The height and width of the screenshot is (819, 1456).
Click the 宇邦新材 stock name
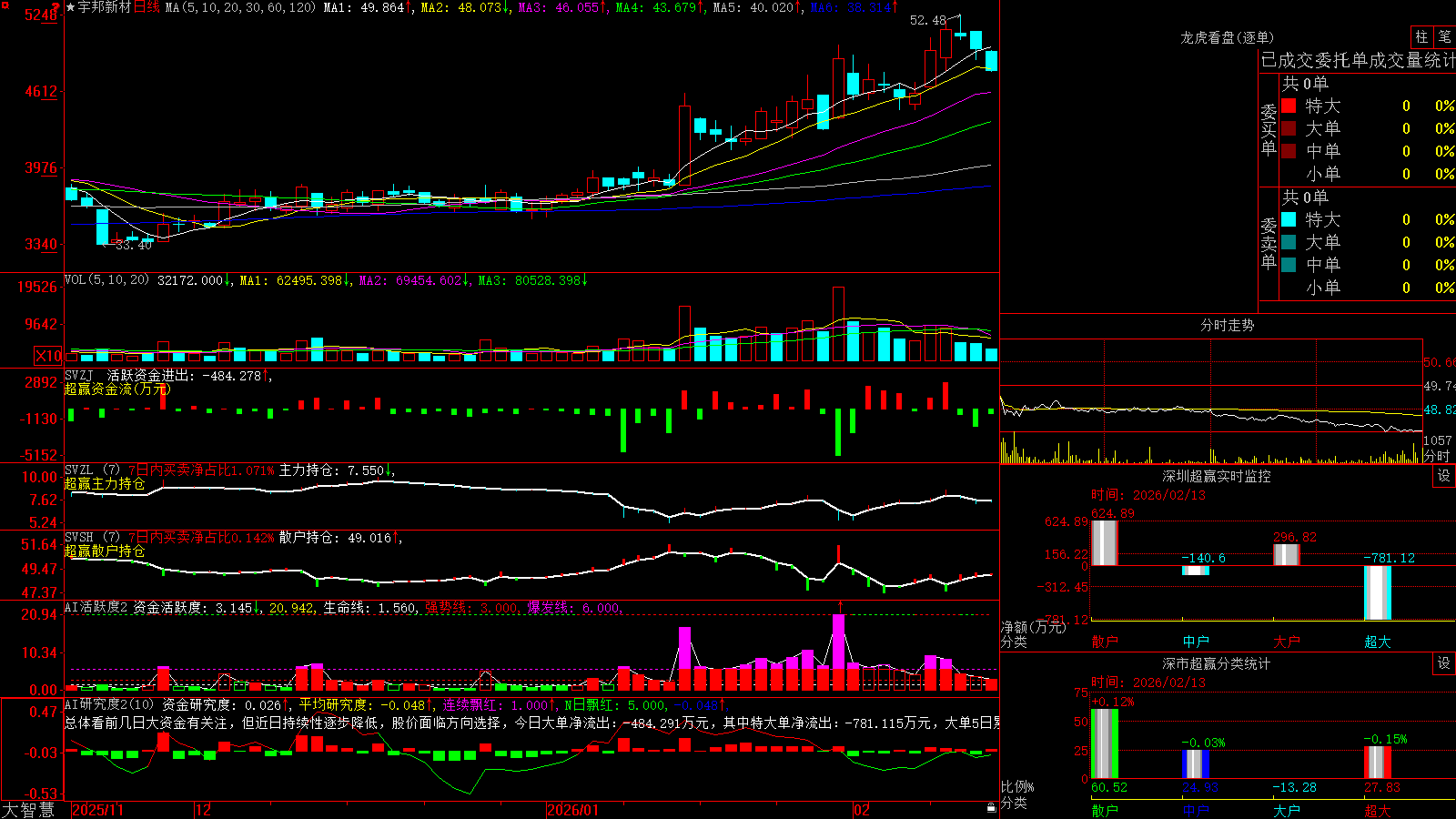pyautogui.click(x=105, y=7)
